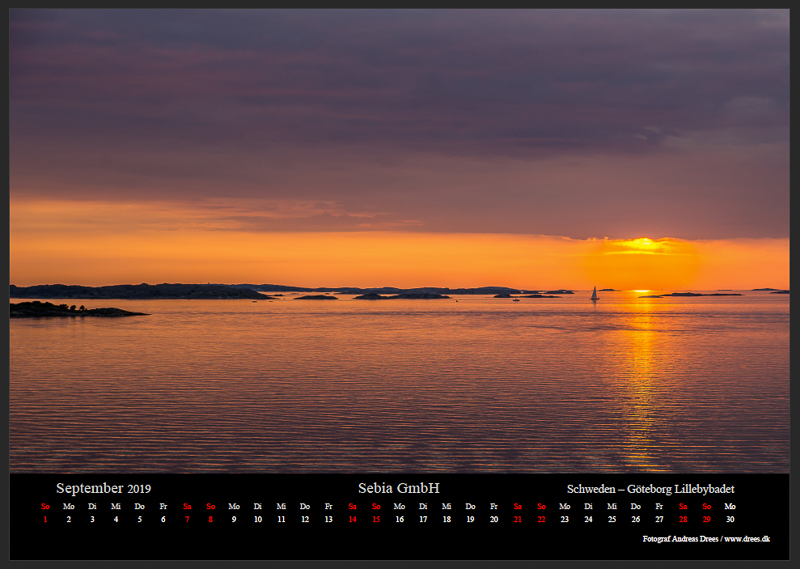Click the 'So' weekday label above date 22

[x=541, y=506]
